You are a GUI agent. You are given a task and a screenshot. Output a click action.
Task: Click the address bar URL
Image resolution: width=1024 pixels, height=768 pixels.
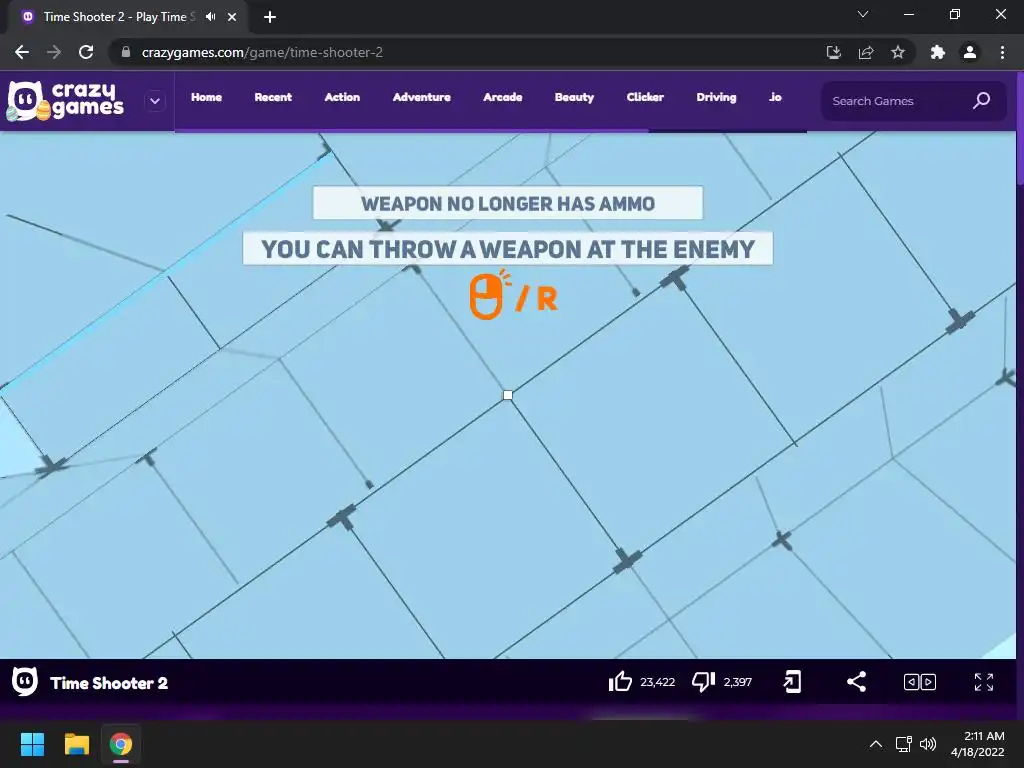pos(262,52)
